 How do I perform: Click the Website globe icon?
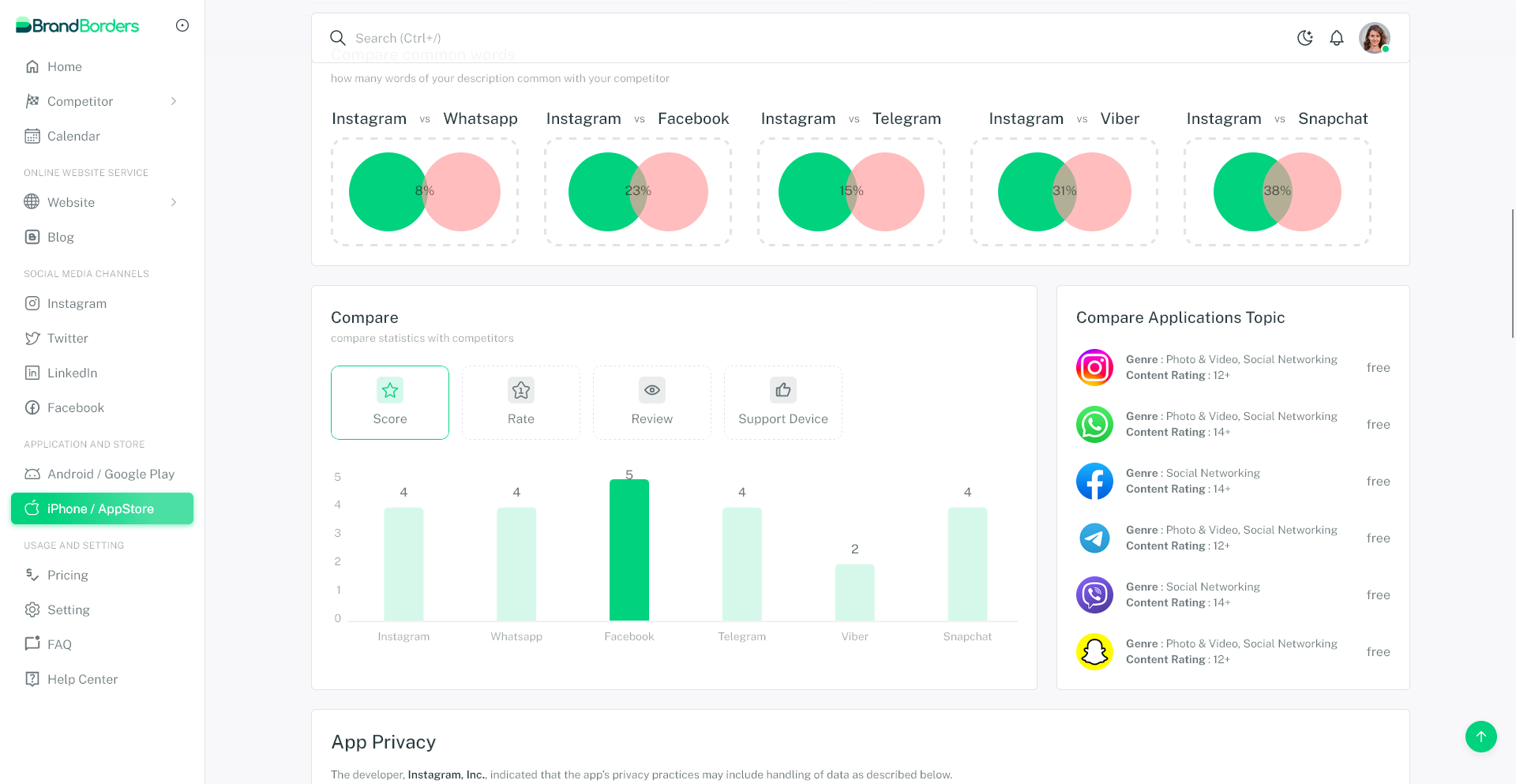(32, 202)
